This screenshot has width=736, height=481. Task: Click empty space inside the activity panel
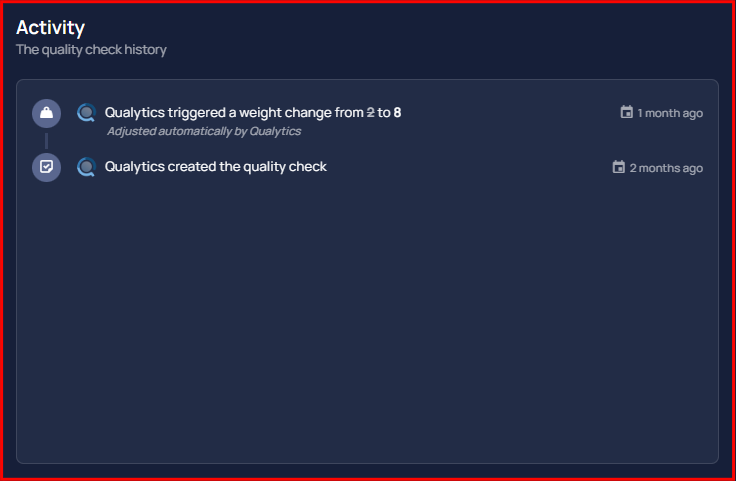tap(367, 319)
